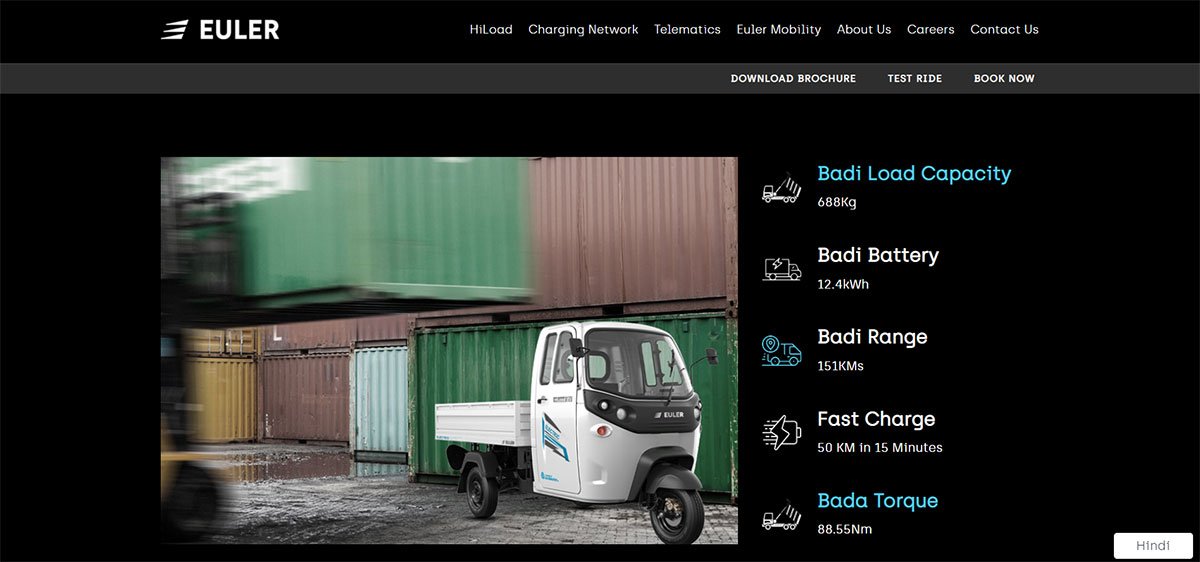Select the Bada Torque truck icon
Image resolution: width=1200 pixels, height=562 pixels.
782,514
